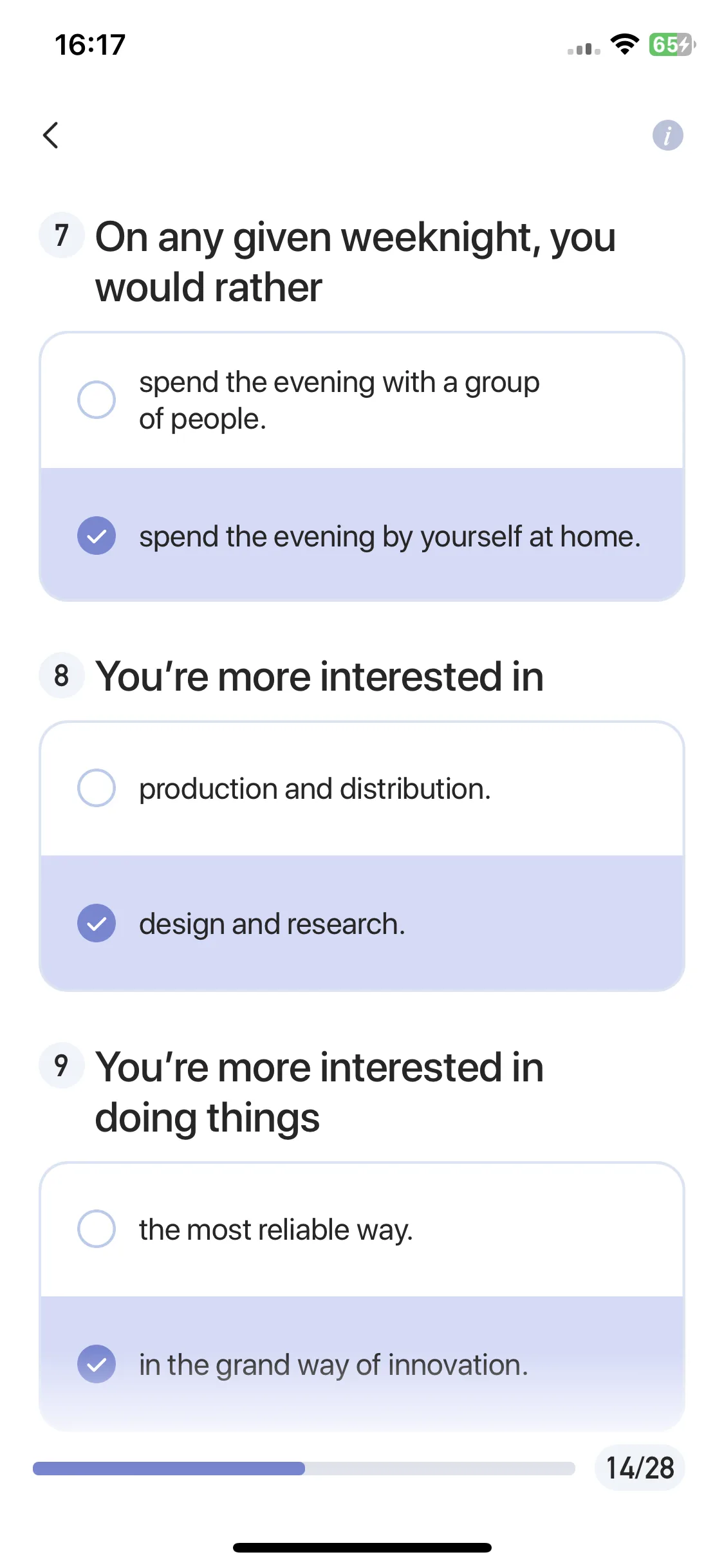Tap the question 7 number badge
Screen dimensions: 724x1568
(62, 235)
